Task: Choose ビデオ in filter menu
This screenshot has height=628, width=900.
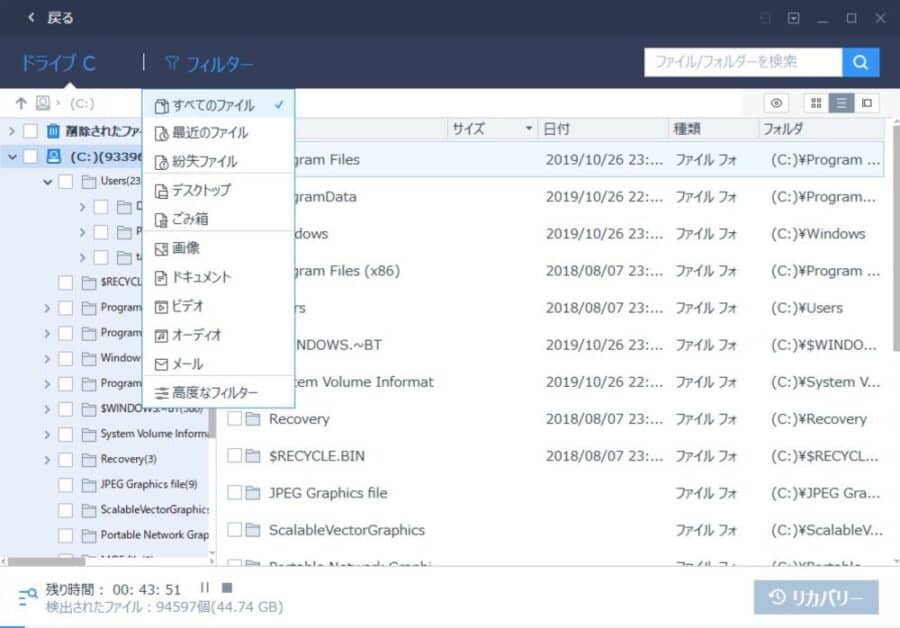Action: pyautogui.click(x=219, y=306)
